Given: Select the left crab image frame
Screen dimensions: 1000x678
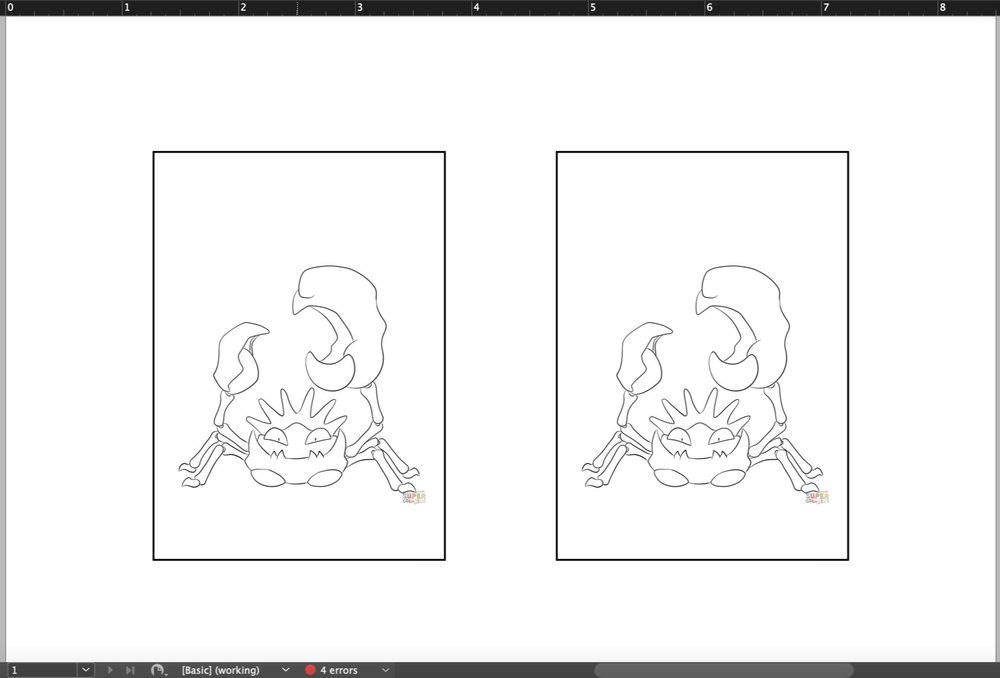Looking at the screenshot, I should pyautogui.click(x=299, y=356).
